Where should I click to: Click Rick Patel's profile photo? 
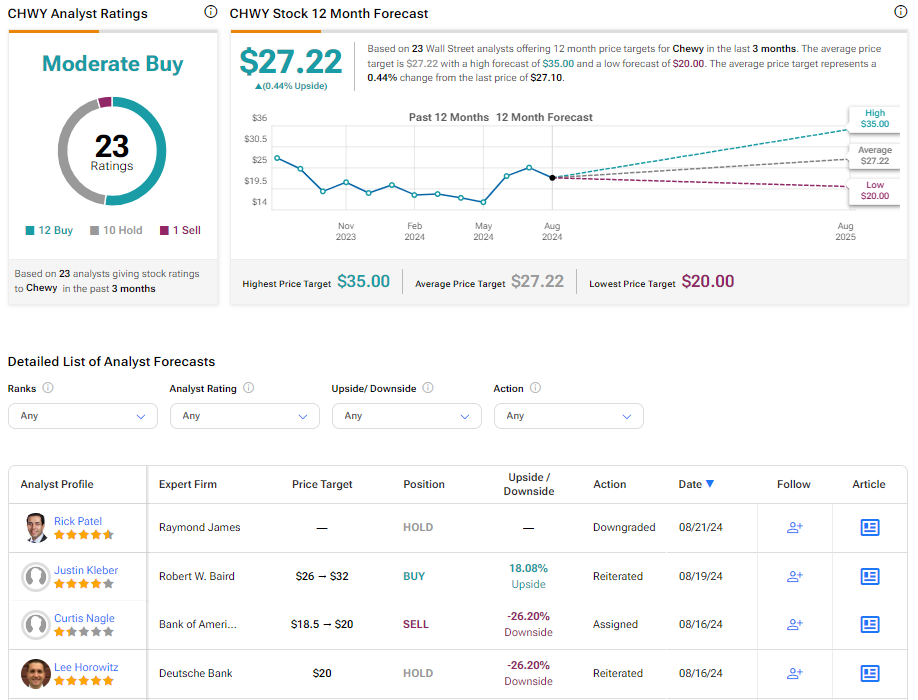click(36, 527)
